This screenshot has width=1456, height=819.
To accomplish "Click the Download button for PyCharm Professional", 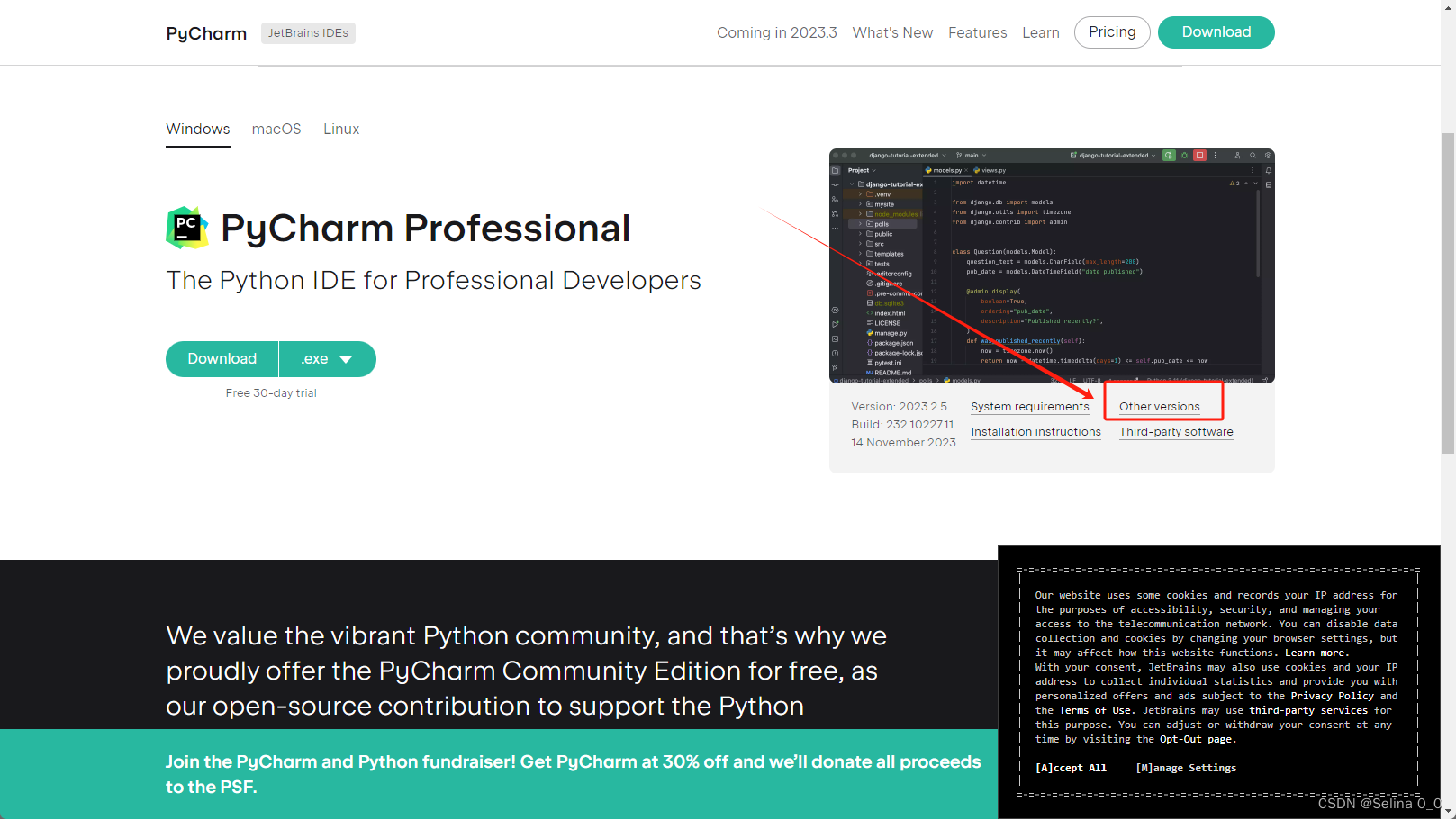I will [x=222, y=358].
